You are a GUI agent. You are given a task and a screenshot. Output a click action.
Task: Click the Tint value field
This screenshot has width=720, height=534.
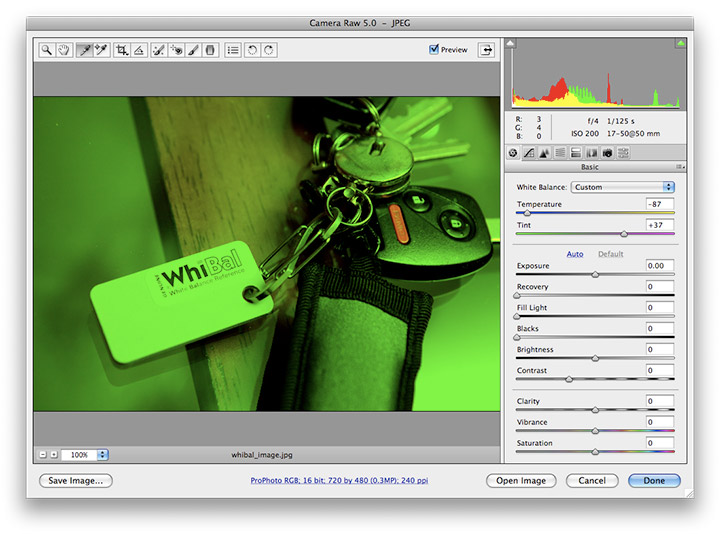click(660, 225)
